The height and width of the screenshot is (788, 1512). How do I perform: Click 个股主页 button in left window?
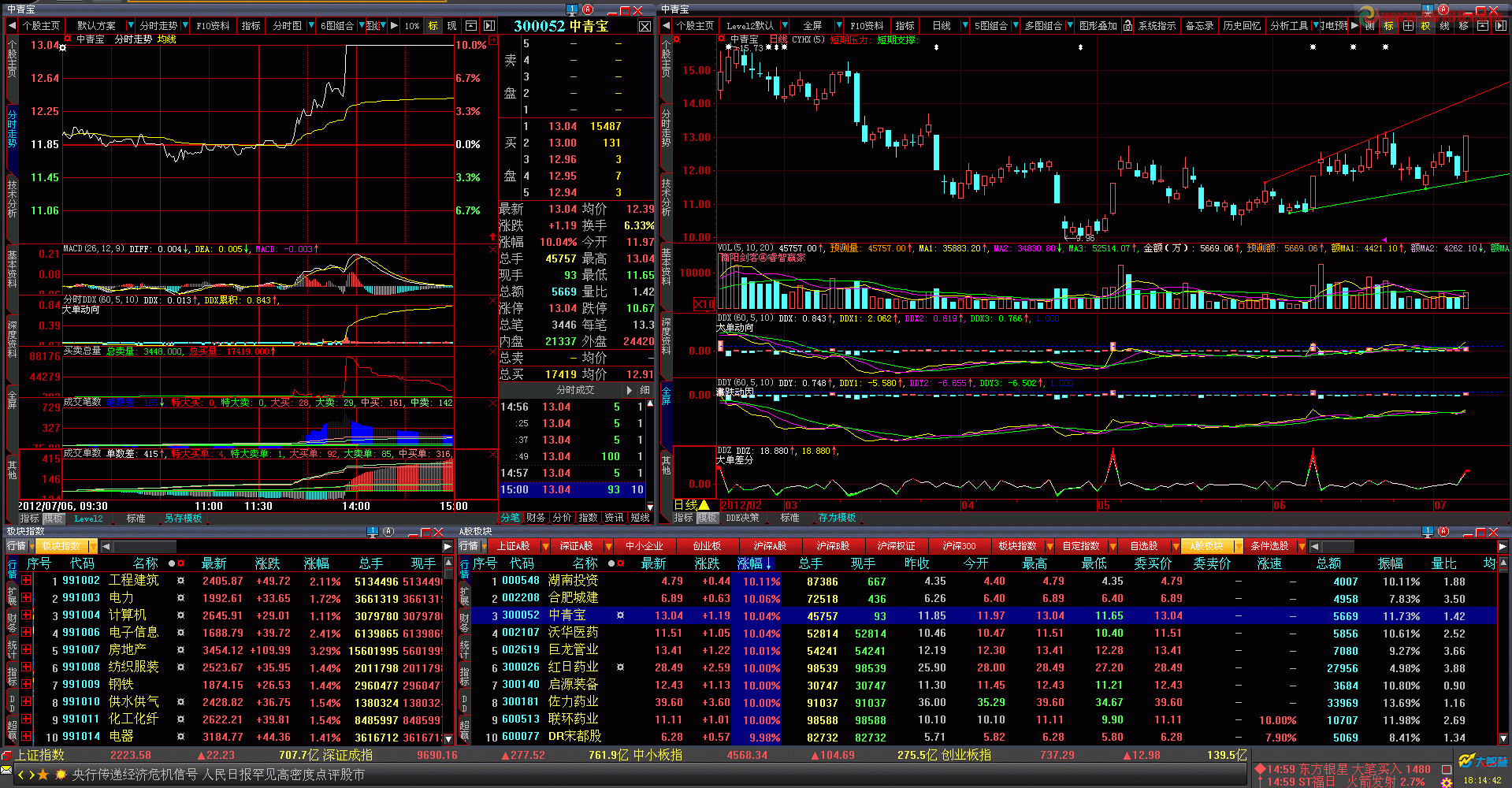[41, 26]
